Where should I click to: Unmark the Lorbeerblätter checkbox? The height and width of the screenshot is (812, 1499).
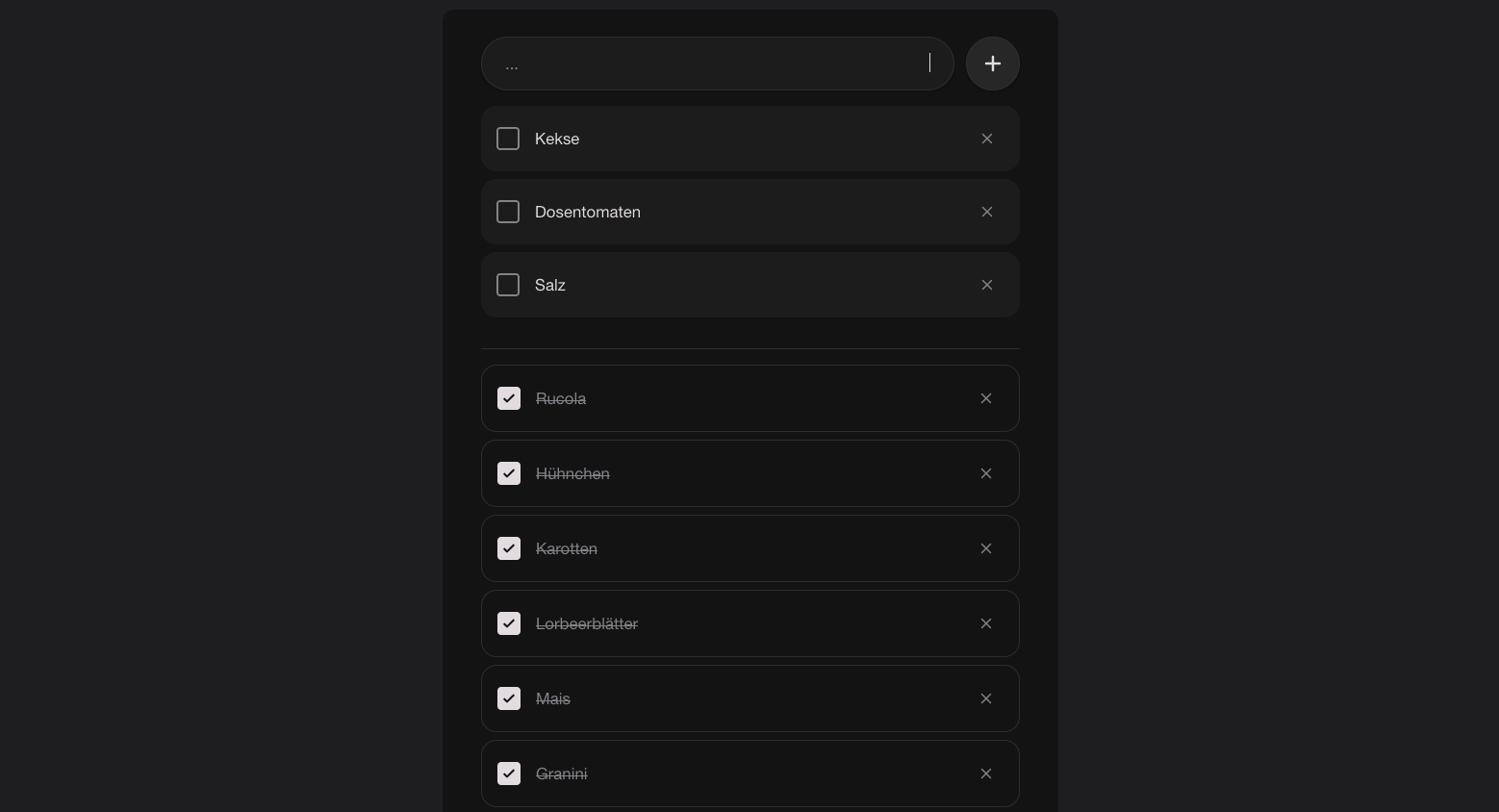pyautogui.click(x=509, y=623)
